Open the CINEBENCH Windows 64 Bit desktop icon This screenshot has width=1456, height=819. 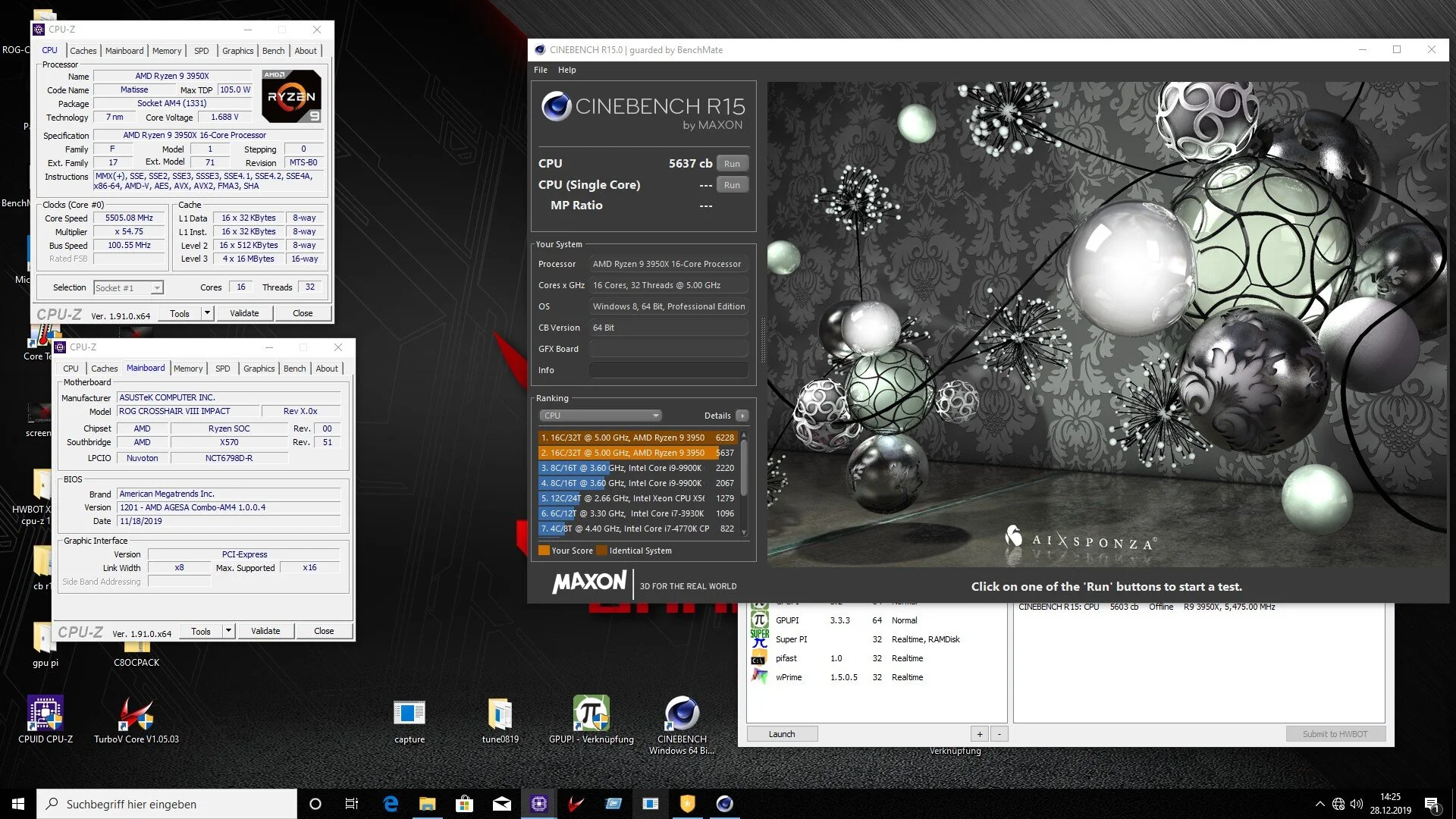(x=682, y=714)
